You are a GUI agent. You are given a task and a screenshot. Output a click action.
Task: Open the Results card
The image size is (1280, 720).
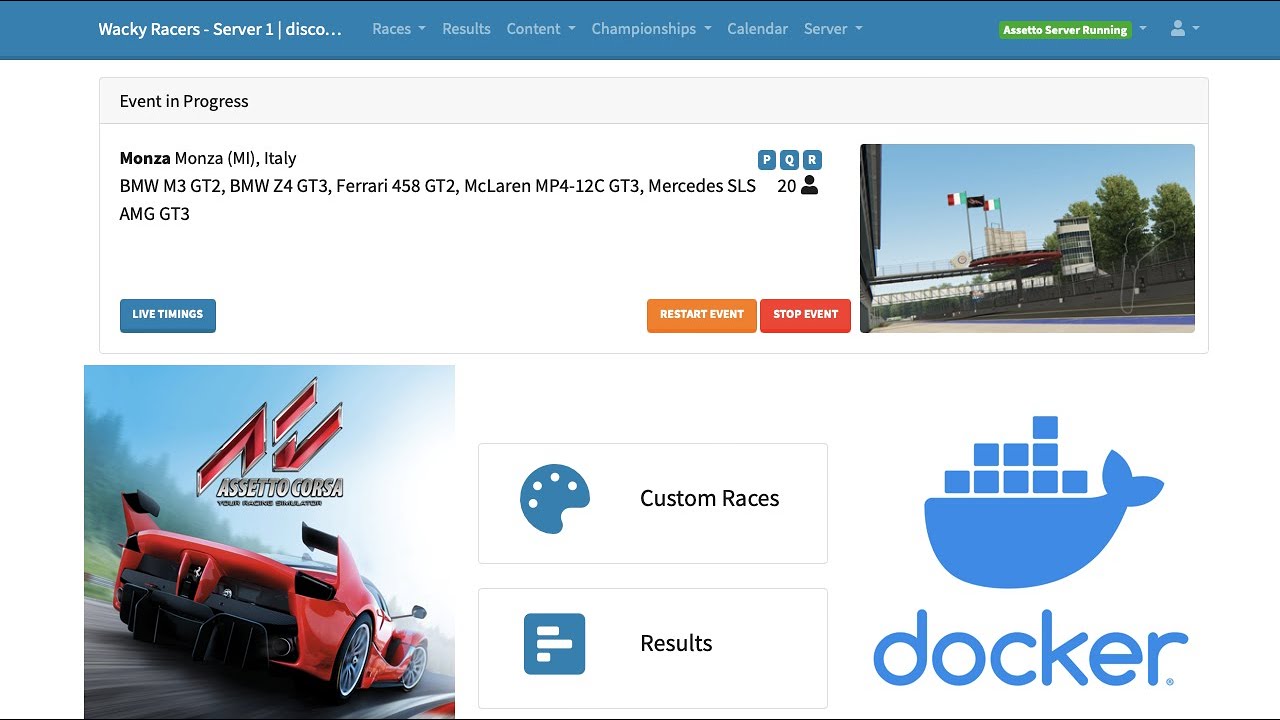(653, 648)
